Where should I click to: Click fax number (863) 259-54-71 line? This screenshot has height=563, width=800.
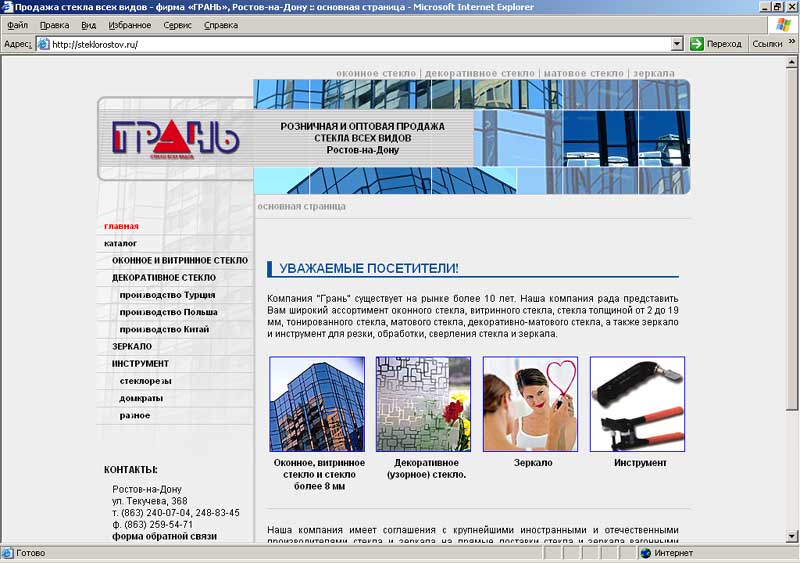coord(153,525)
